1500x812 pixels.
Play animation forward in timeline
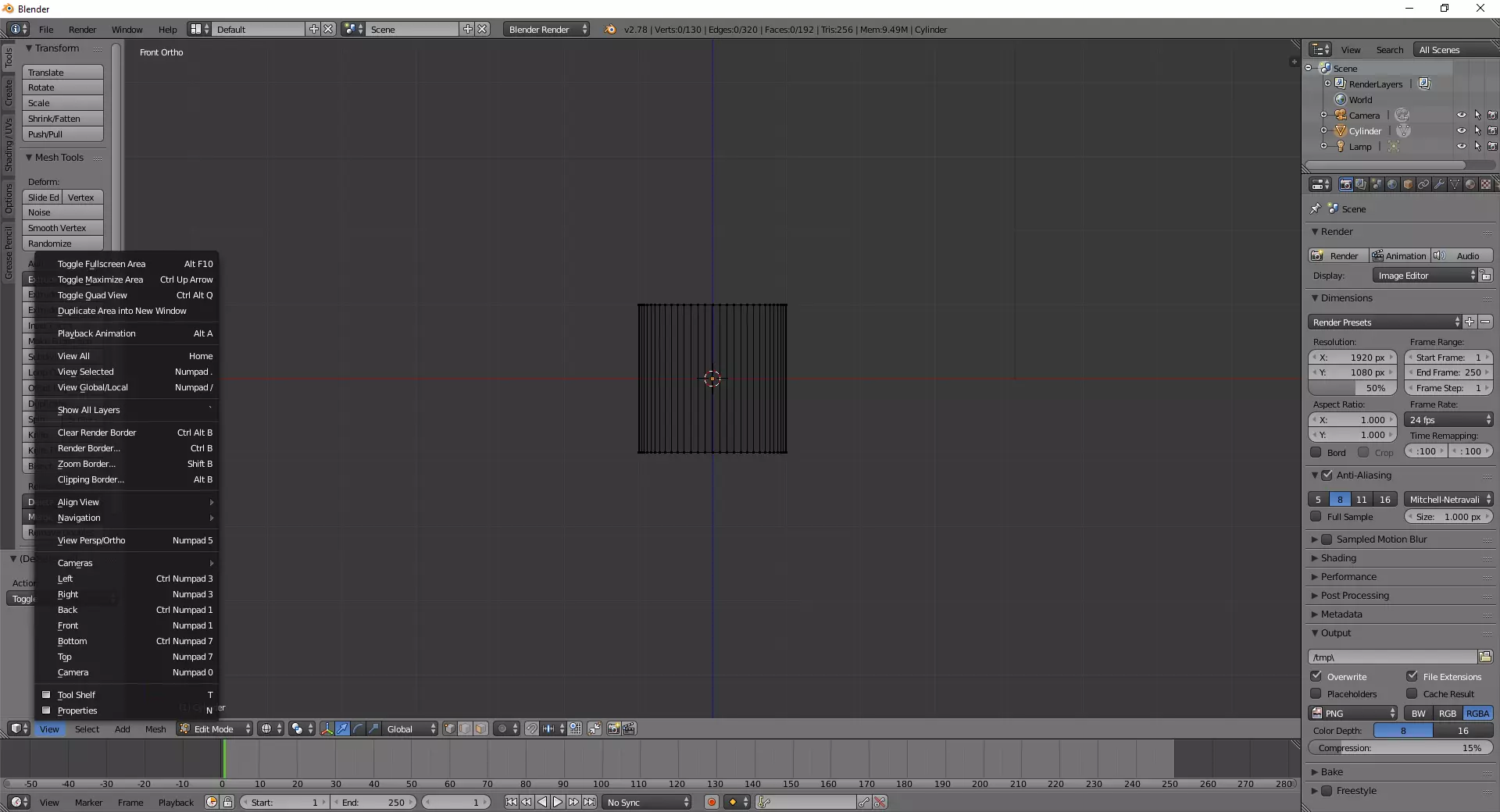click(x=558, y=802)
